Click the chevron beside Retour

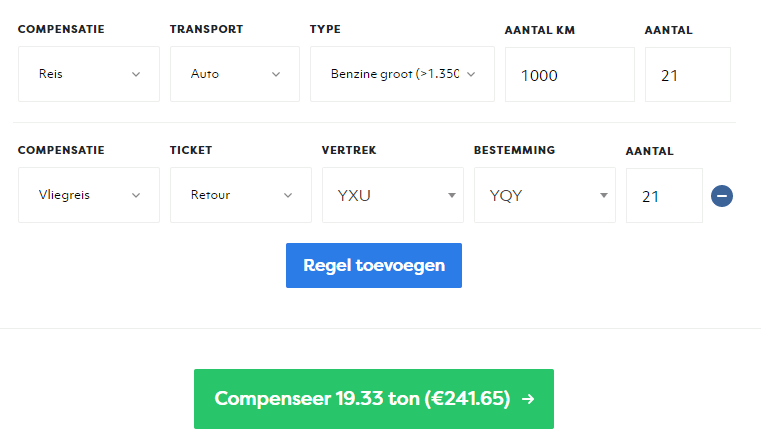click(x=288, y=195)
